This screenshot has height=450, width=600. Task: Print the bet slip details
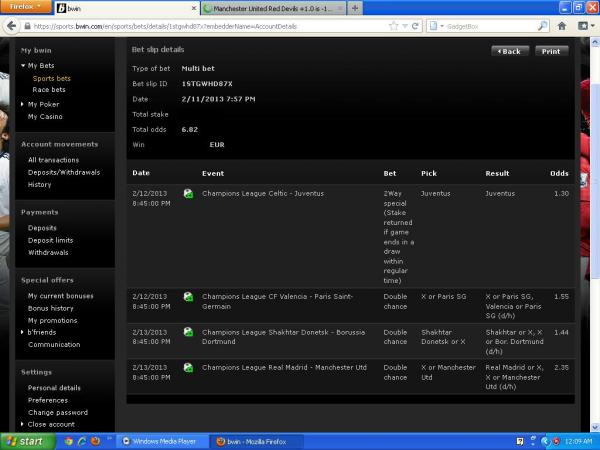[x=552, y=51]
